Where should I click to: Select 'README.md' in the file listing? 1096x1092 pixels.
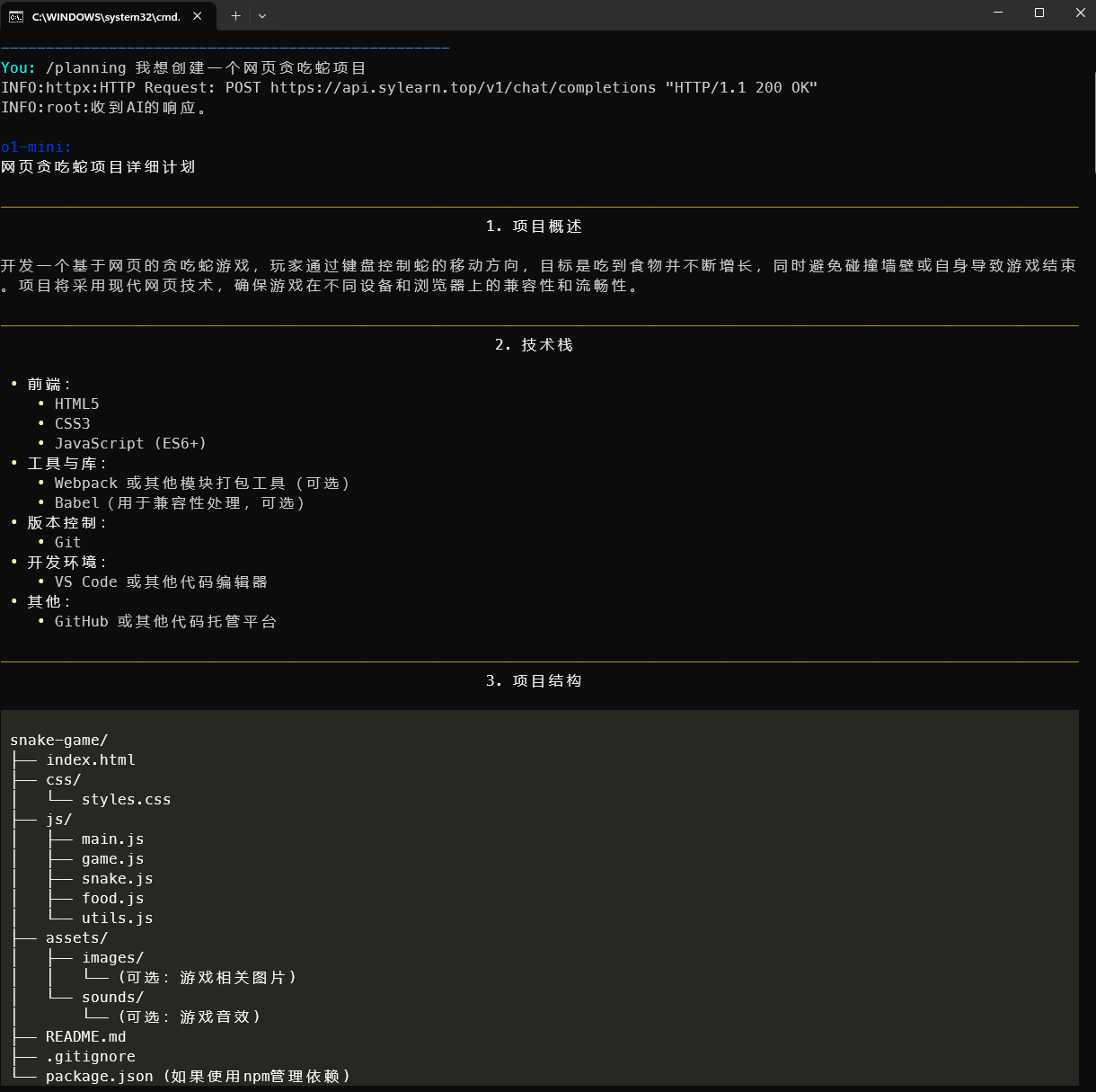point(85,1036)
